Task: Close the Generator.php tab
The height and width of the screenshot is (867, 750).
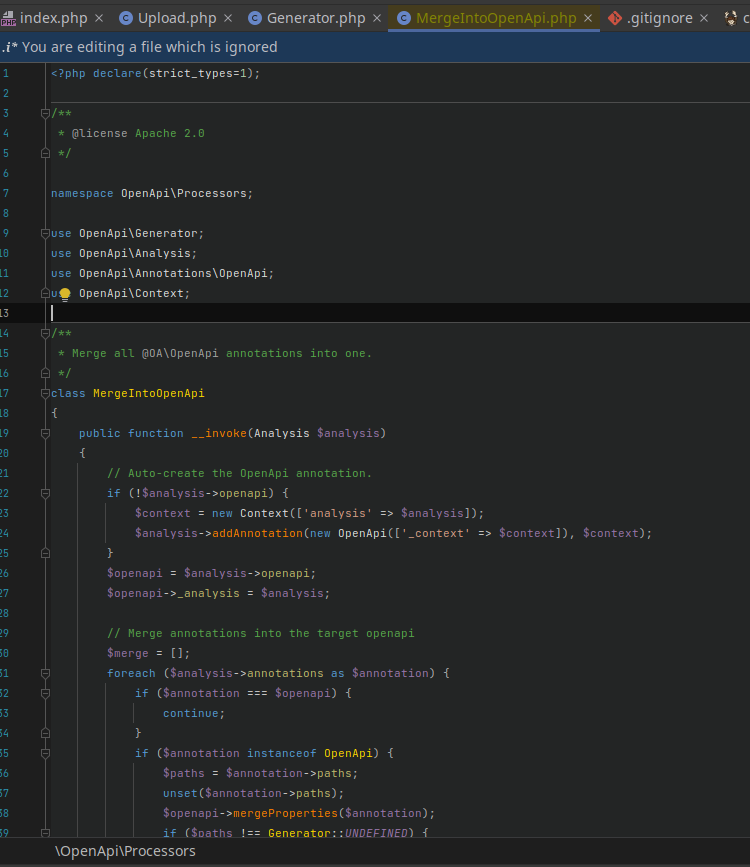Action: coord(376,17)
